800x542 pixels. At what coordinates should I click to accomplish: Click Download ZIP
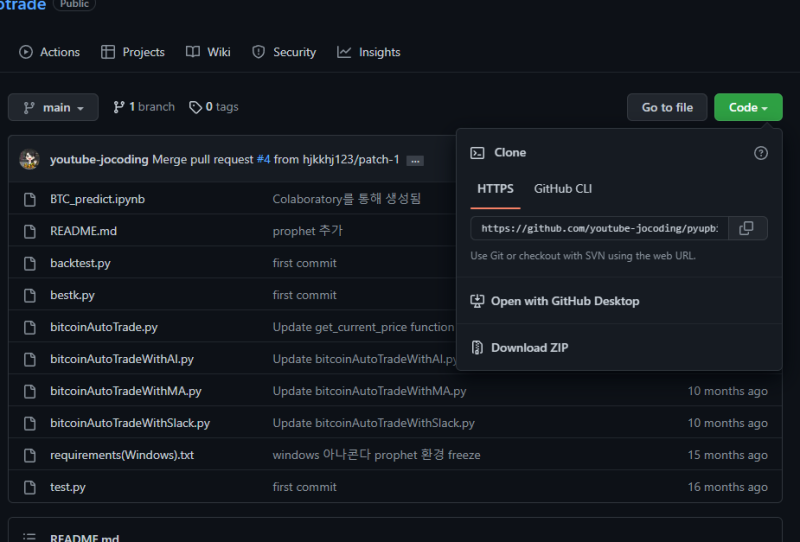(530, 348)
